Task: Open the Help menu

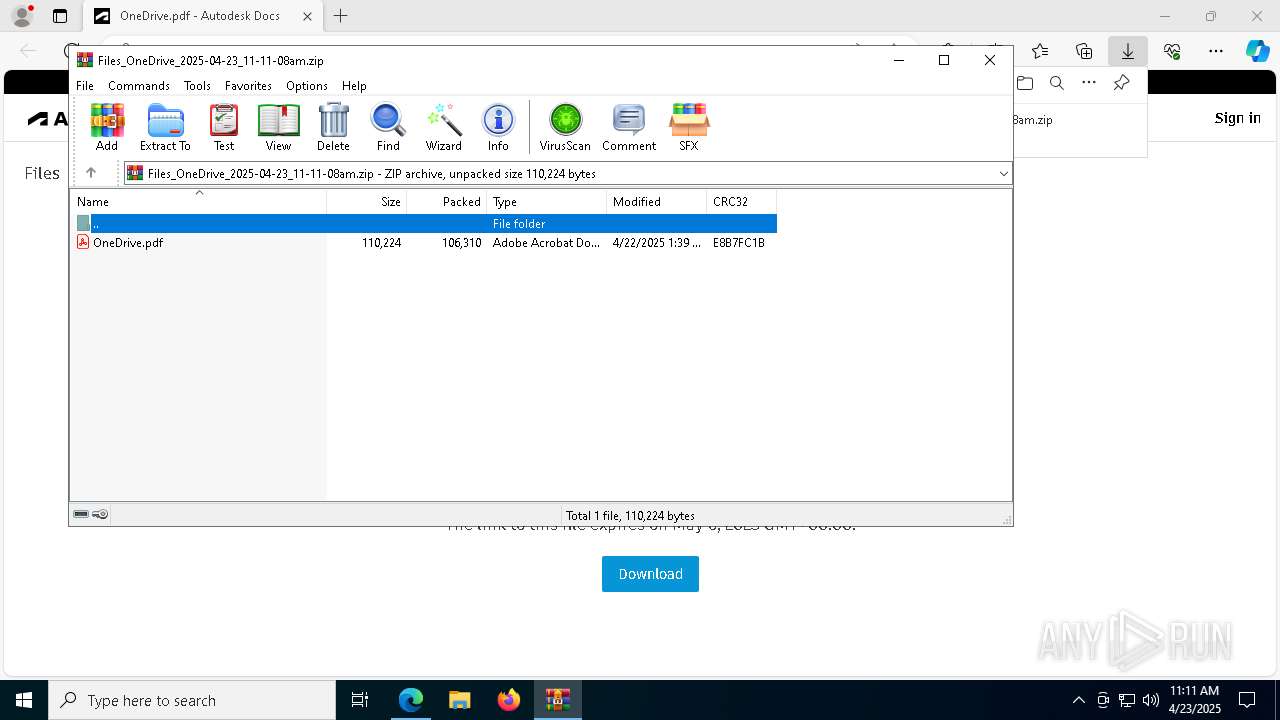Action: [x=354, y=86]
